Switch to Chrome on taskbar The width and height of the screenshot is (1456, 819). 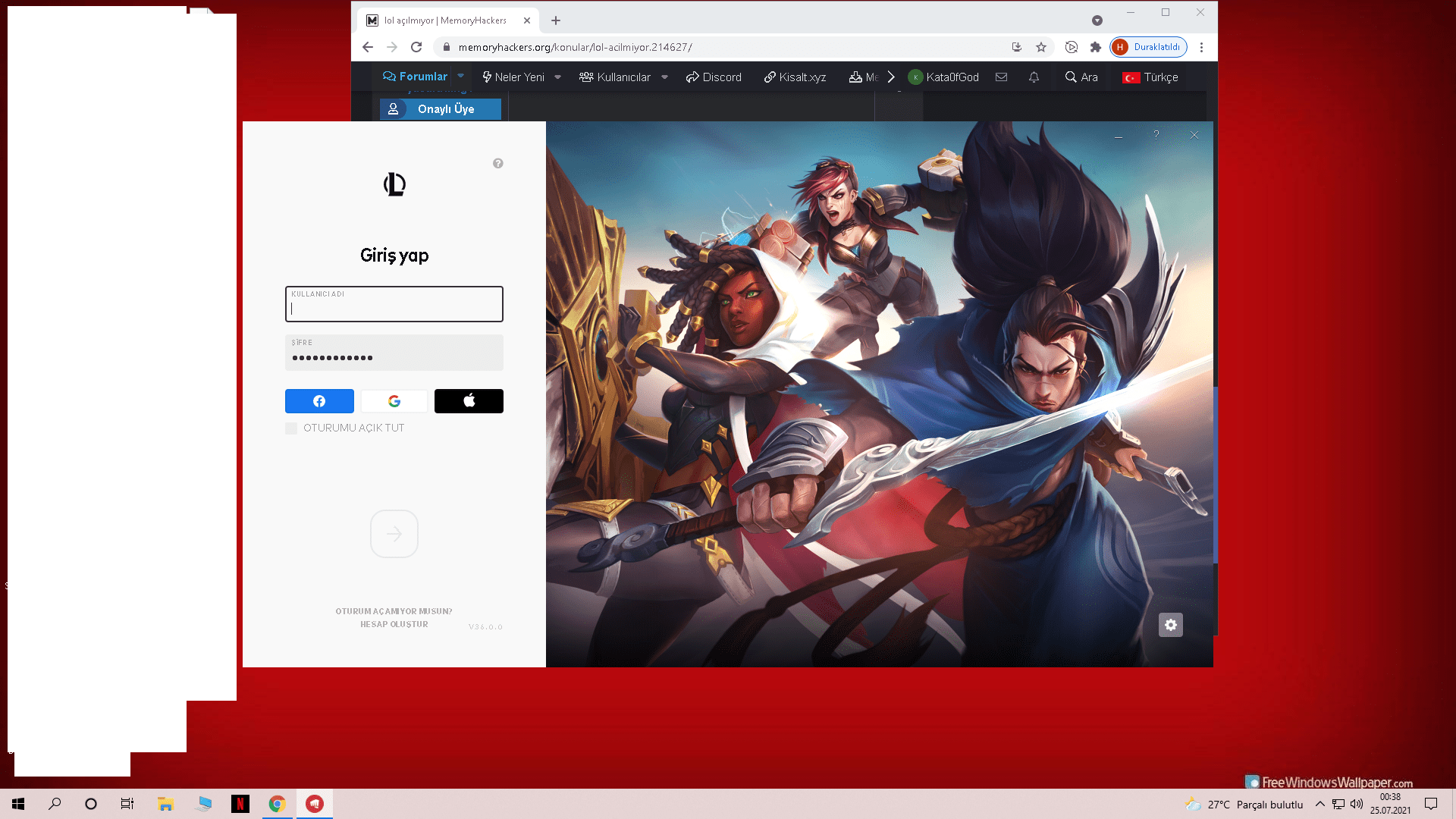click(x=278, y=804)
